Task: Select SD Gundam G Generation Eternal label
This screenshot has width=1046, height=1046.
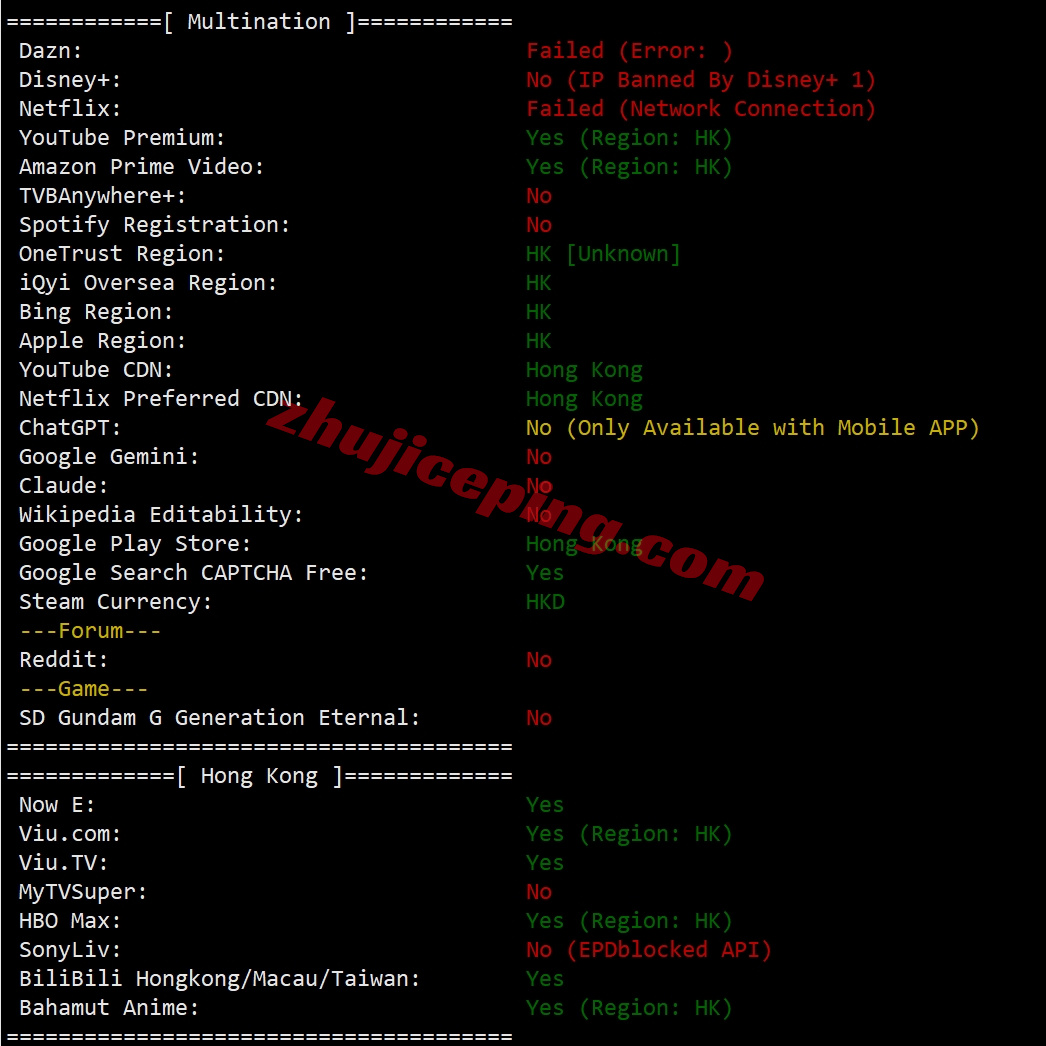Action: [219, 718]
